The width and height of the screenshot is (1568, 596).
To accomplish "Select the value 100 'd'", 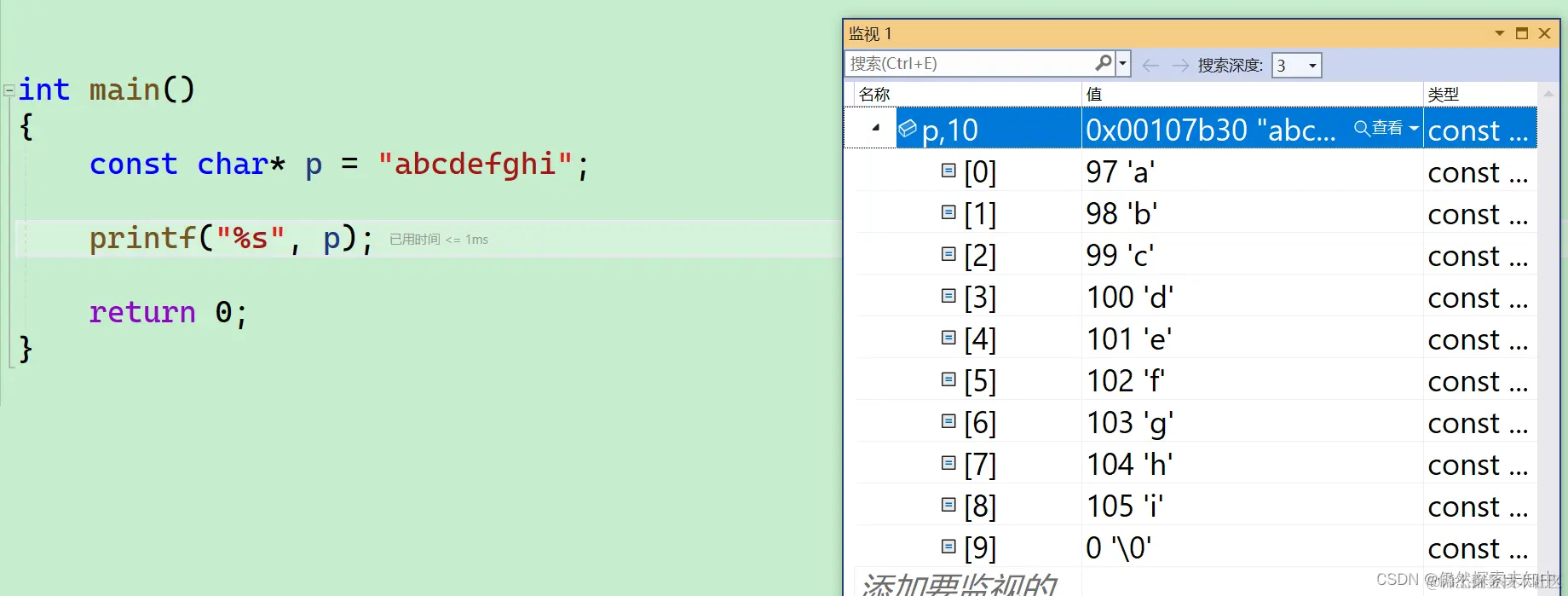I will pyautogui.click(x=1130, y=298).
